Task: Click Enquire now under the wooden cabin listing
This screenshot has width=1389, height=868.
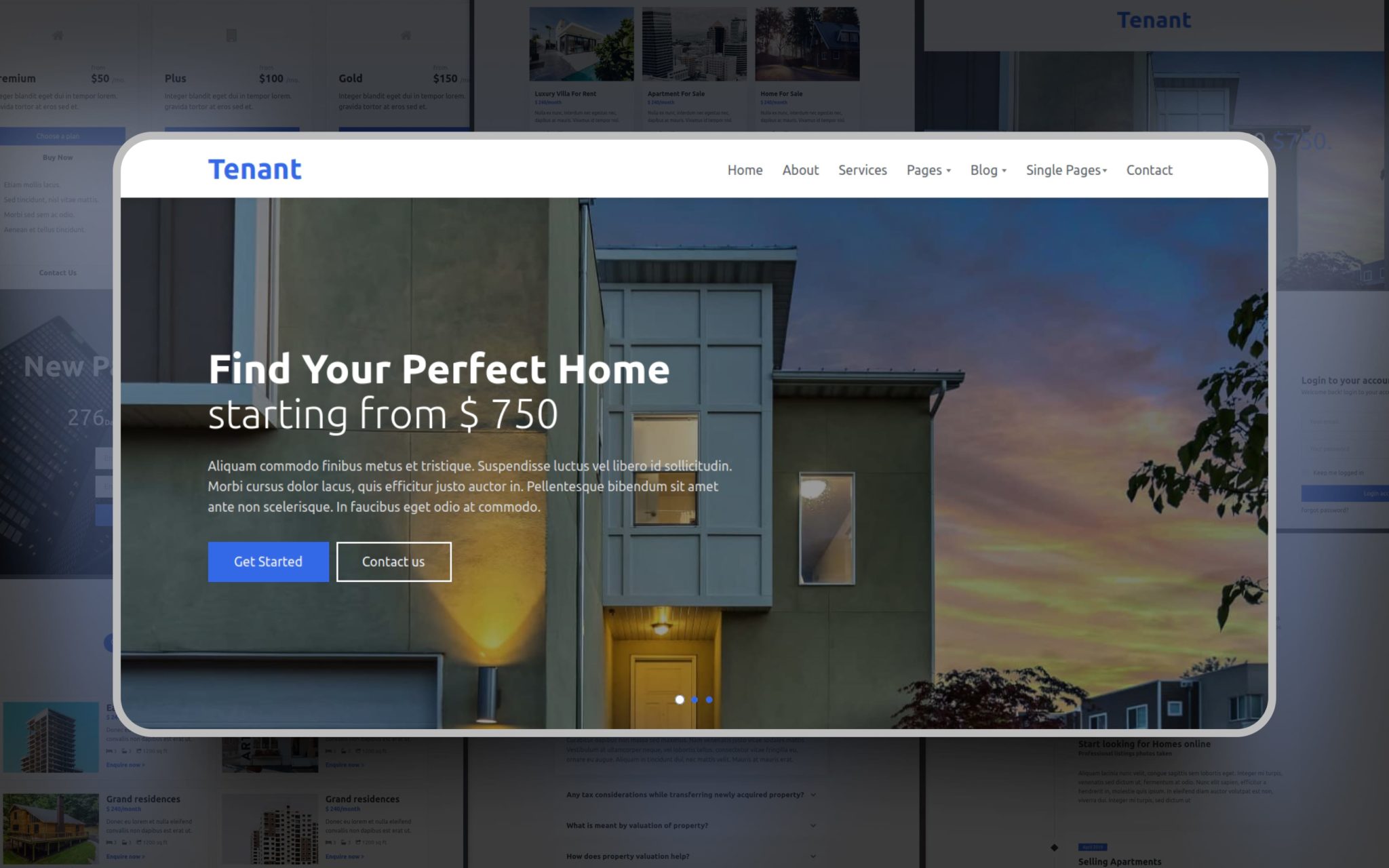Action: pos(125,856)
